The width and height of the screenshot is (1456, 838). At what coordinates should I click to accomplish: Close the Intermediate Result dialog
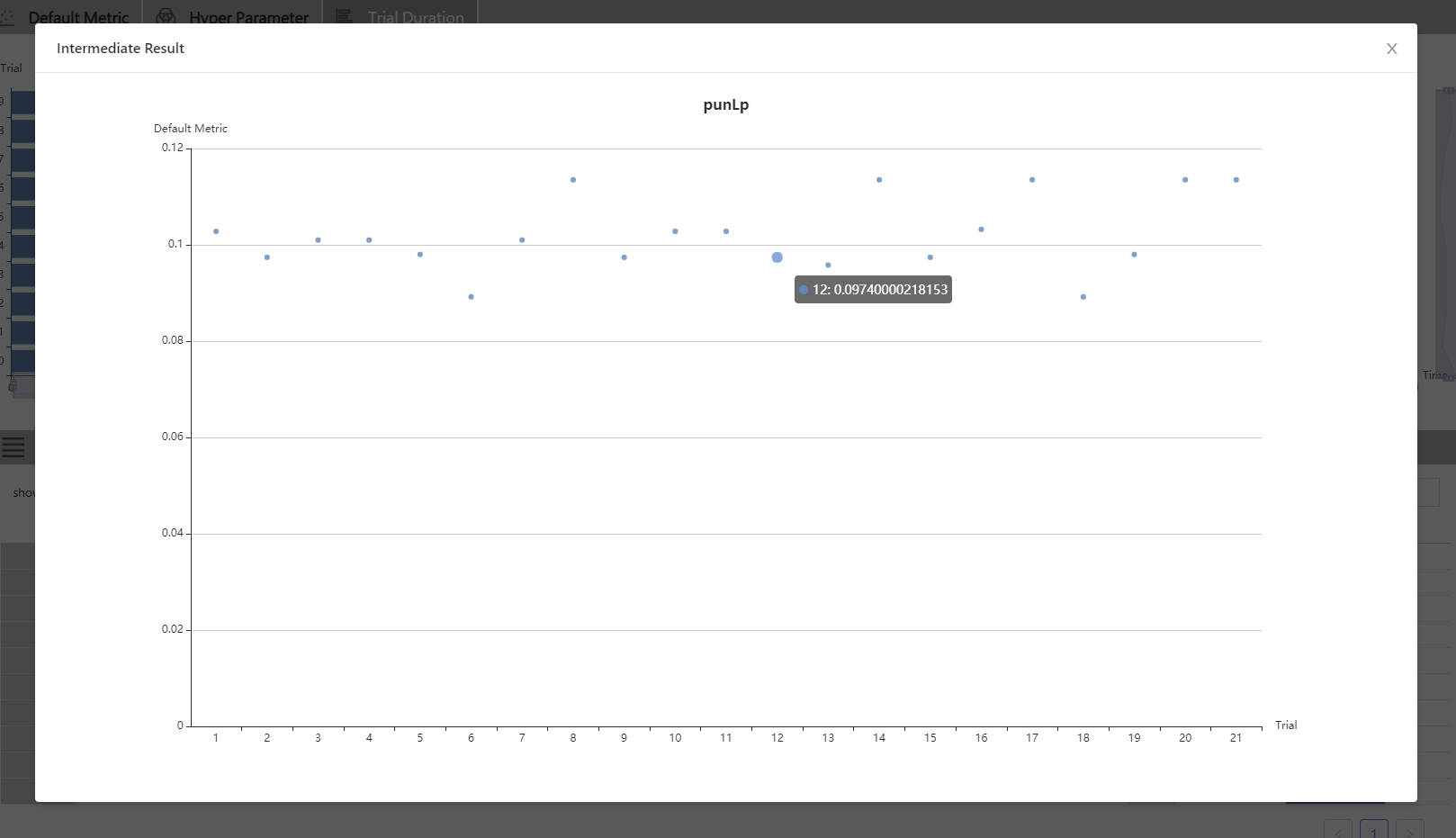[x=1392, y=49]
